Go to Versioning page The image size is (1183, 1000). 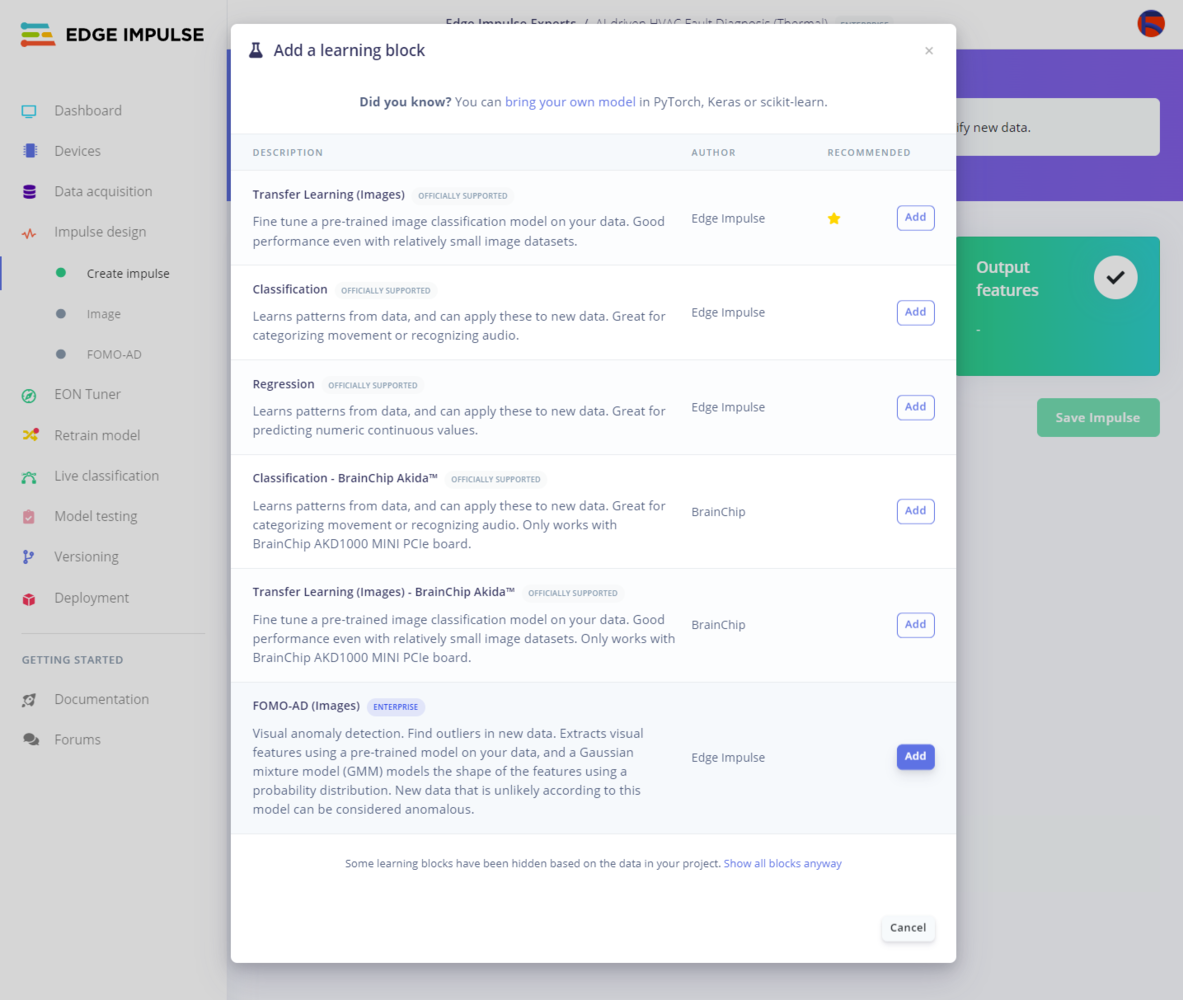click(x=86, y=557)
